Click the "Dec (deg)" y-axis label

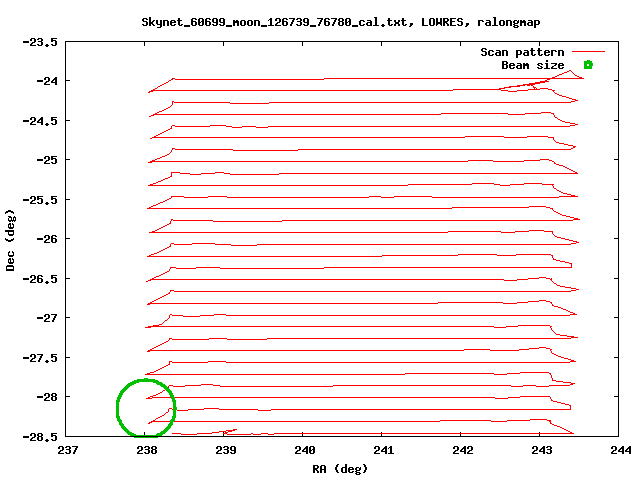(x=11, y=239)
